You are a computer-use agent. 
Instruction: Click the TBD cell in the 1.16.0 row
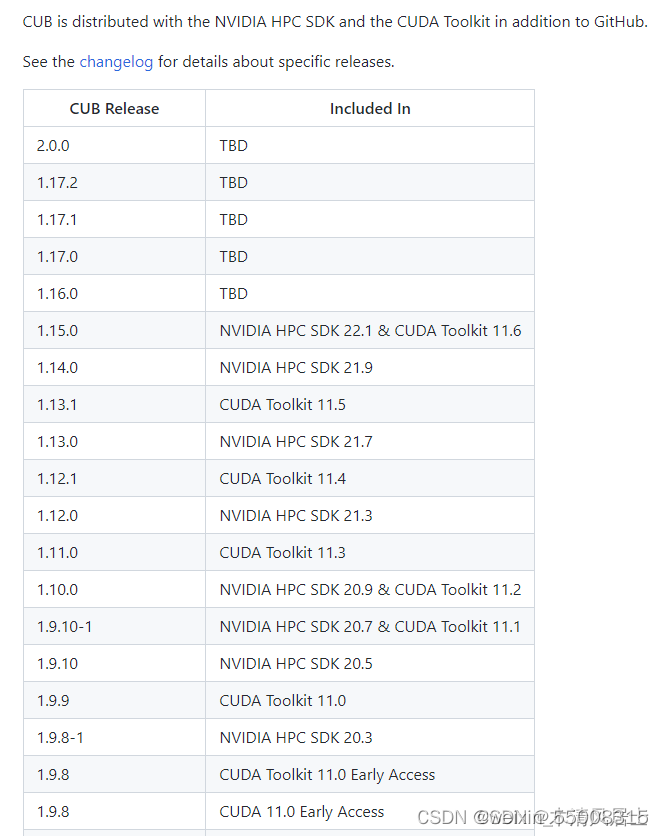click(x=370, y=293)
